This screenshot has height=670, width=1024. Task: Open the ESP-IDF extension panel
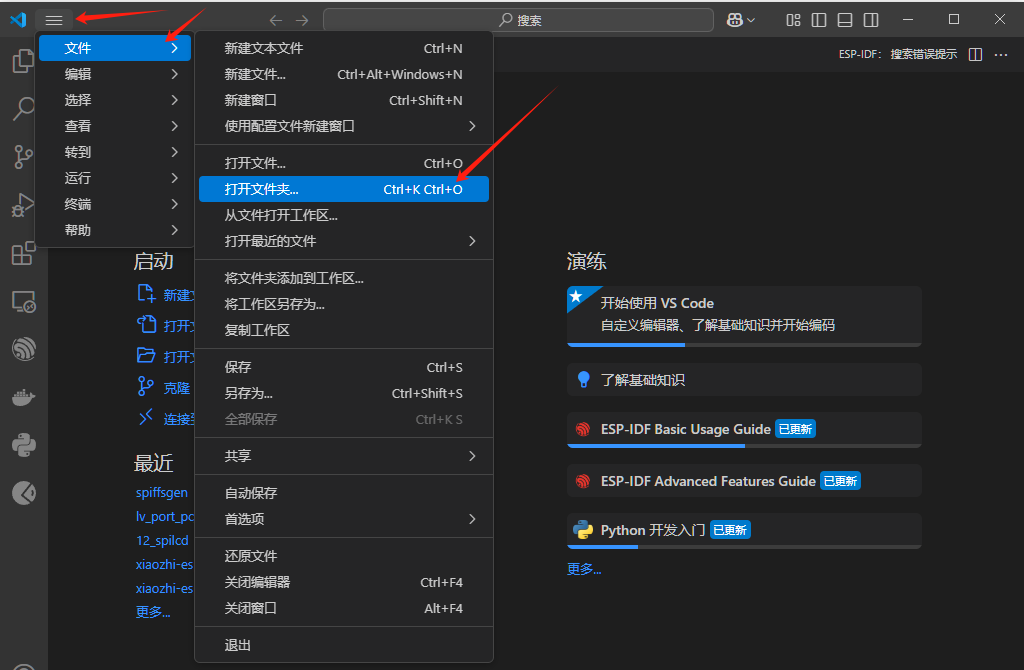tap(22, 349)
